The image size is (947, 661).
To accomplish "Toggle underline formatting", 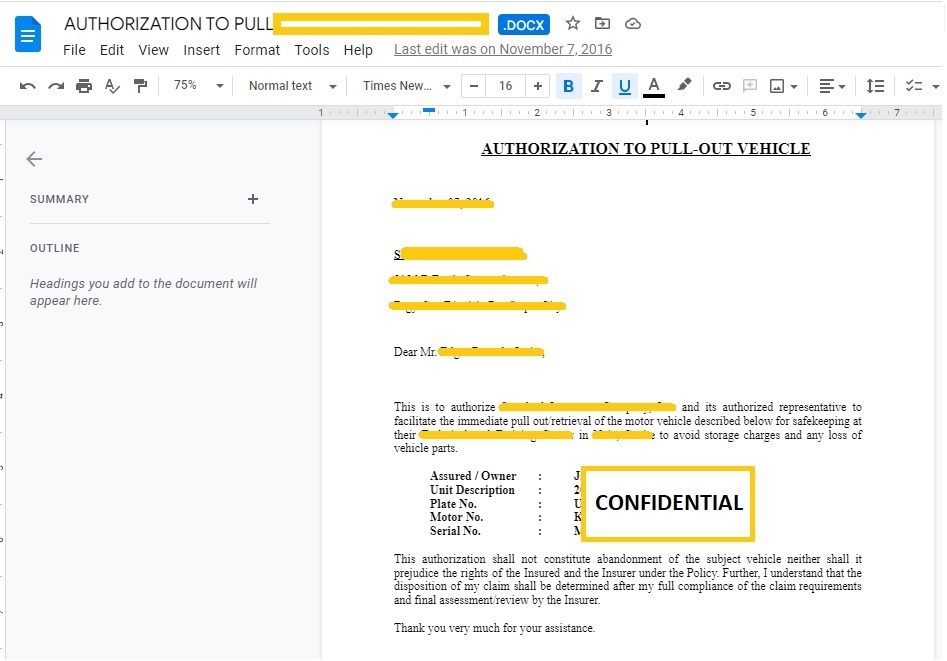I will pos(624,86).
